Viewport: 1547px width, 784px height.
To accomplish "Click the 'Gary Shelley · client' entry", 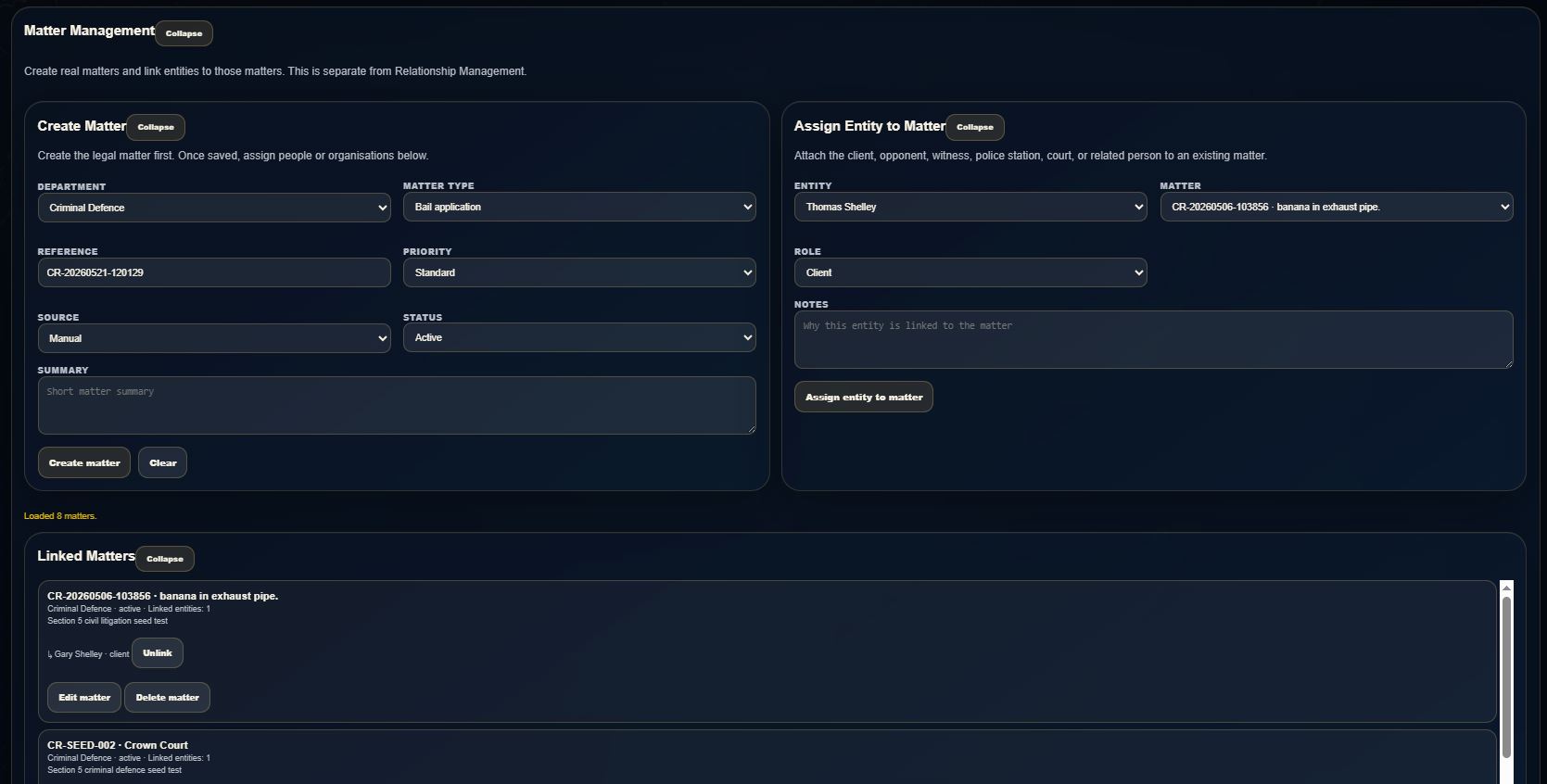I will click(x=89, y=654).
